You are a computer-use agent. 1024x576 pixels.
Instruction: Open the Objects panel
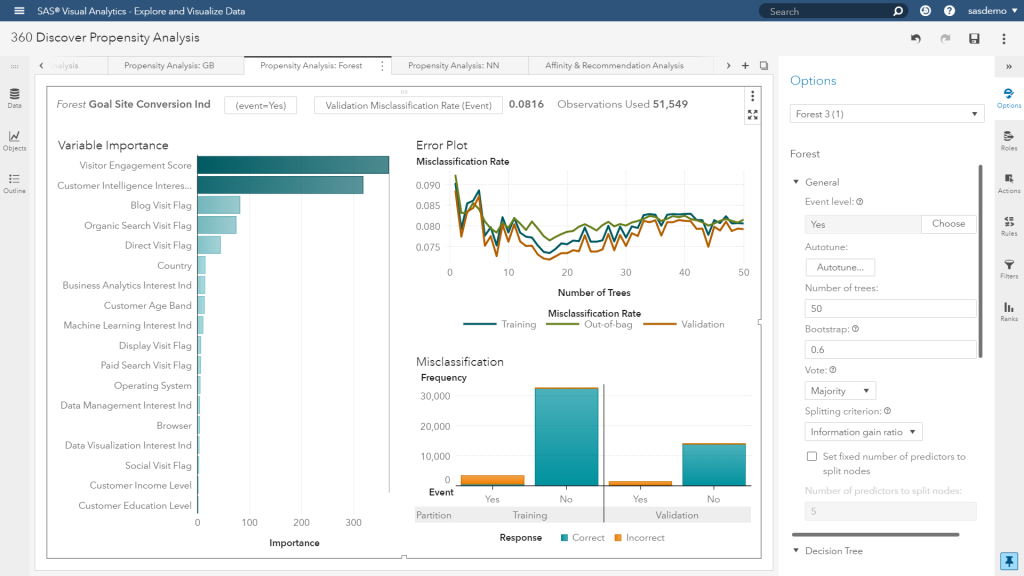point(14,136)
